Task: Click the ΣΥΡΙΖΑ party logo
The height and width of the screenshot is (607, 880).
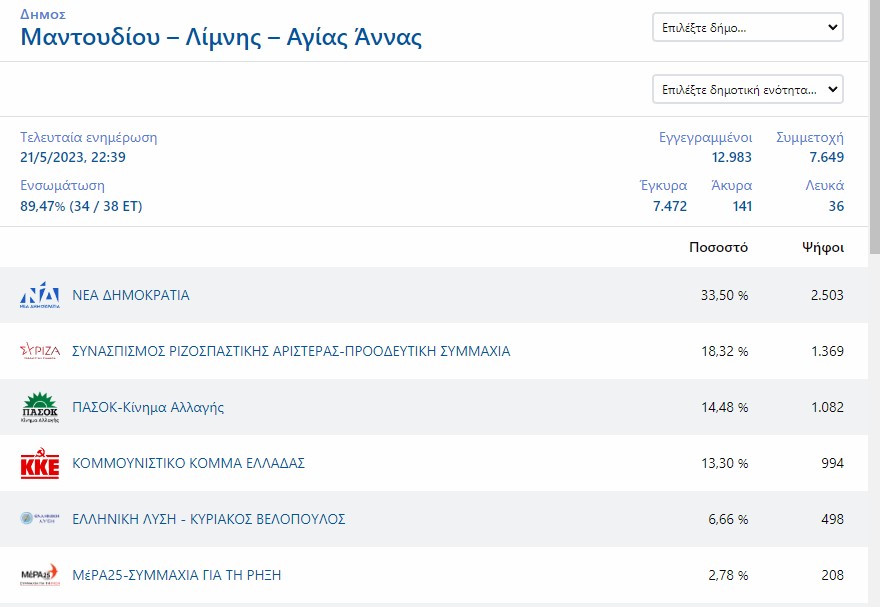Action: point(40,351)
